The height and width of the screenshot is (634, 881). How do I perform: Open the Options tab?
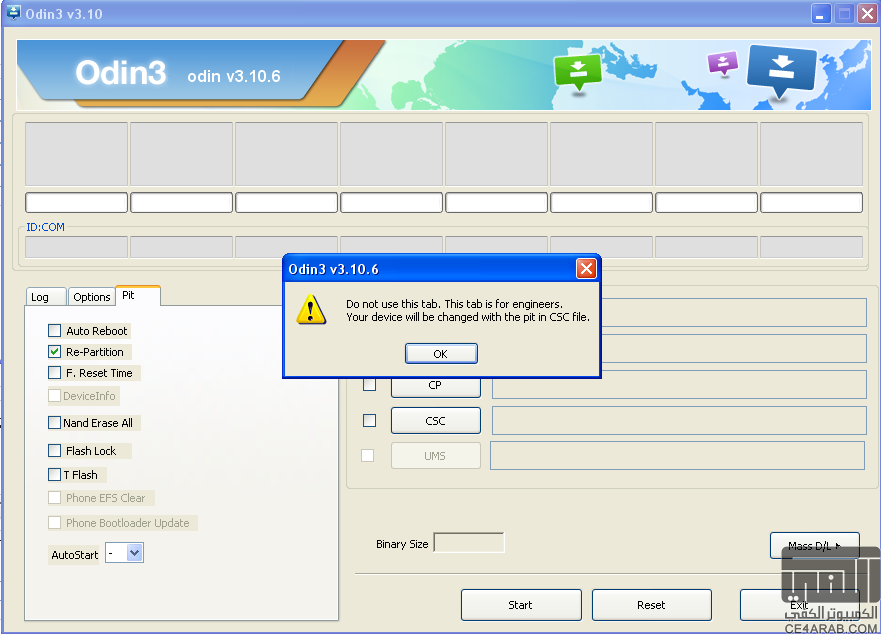pyautogui.click(x=92, y=297)
